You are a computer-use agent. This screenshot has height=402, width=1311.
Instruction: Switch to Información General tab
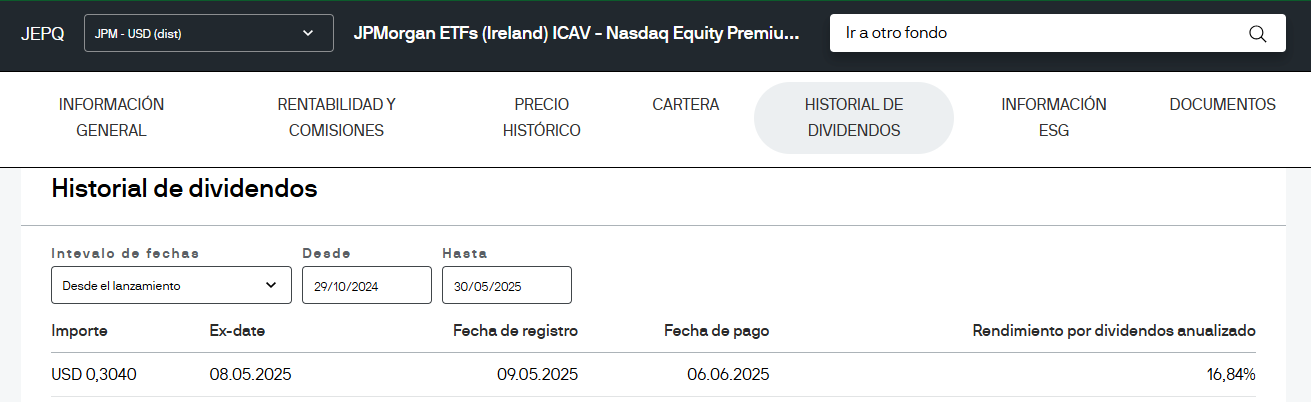[111, 117]
